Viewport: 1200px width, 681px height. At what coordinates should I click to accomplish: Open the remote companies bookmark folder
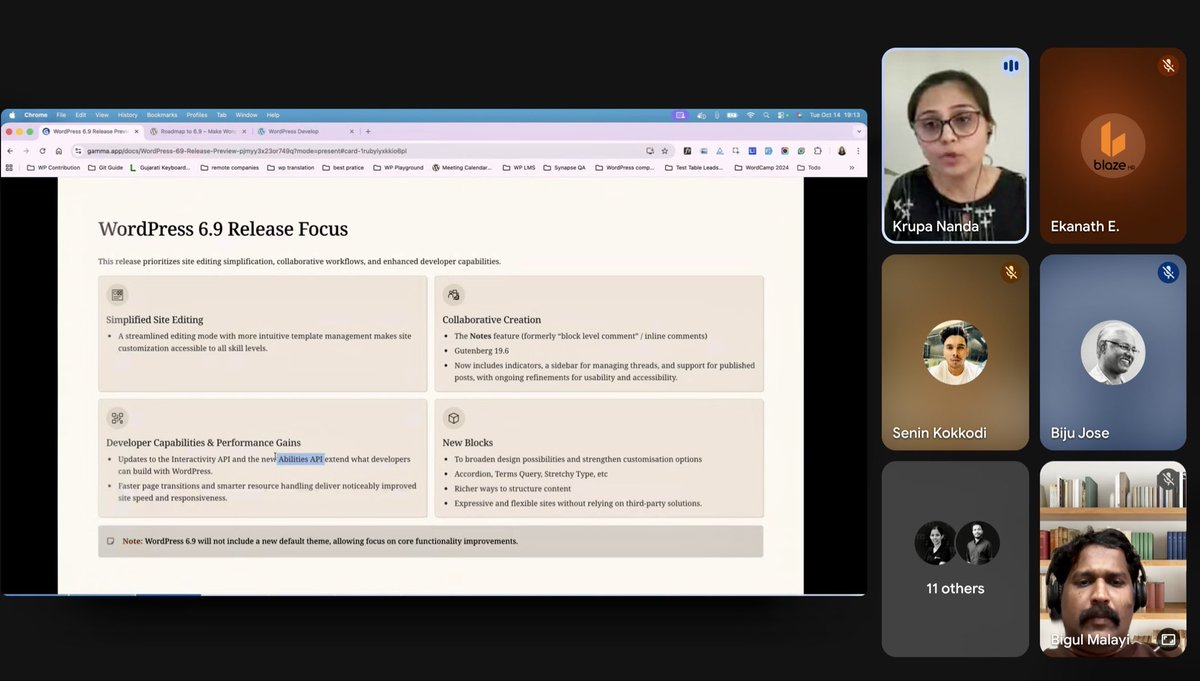tap(230, 168)
